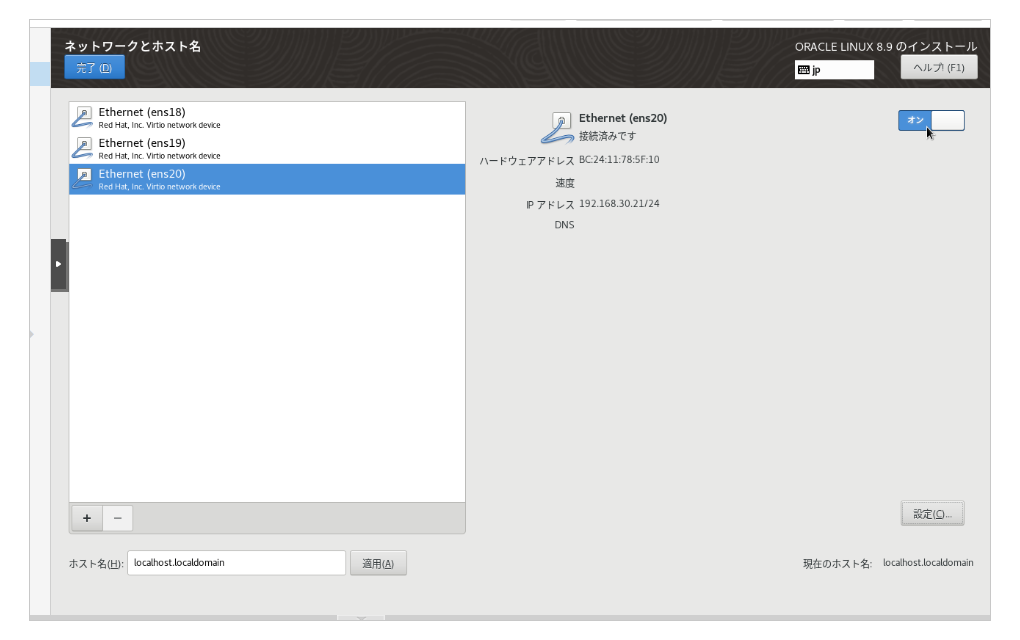Expand the dark side panel arrow
The width and height of the screenshot is (1020, 640).
click(59, 265)
